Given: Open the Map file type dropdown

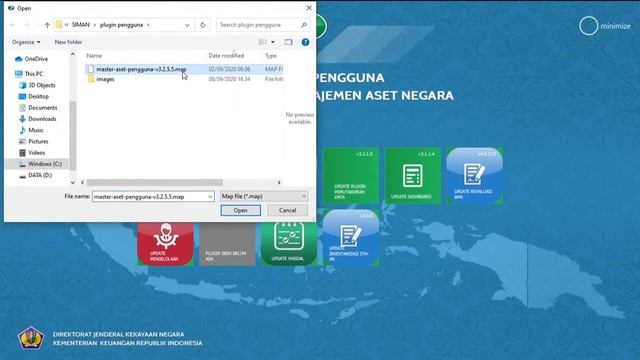Looking at the screenshot, I should (264, 196).
